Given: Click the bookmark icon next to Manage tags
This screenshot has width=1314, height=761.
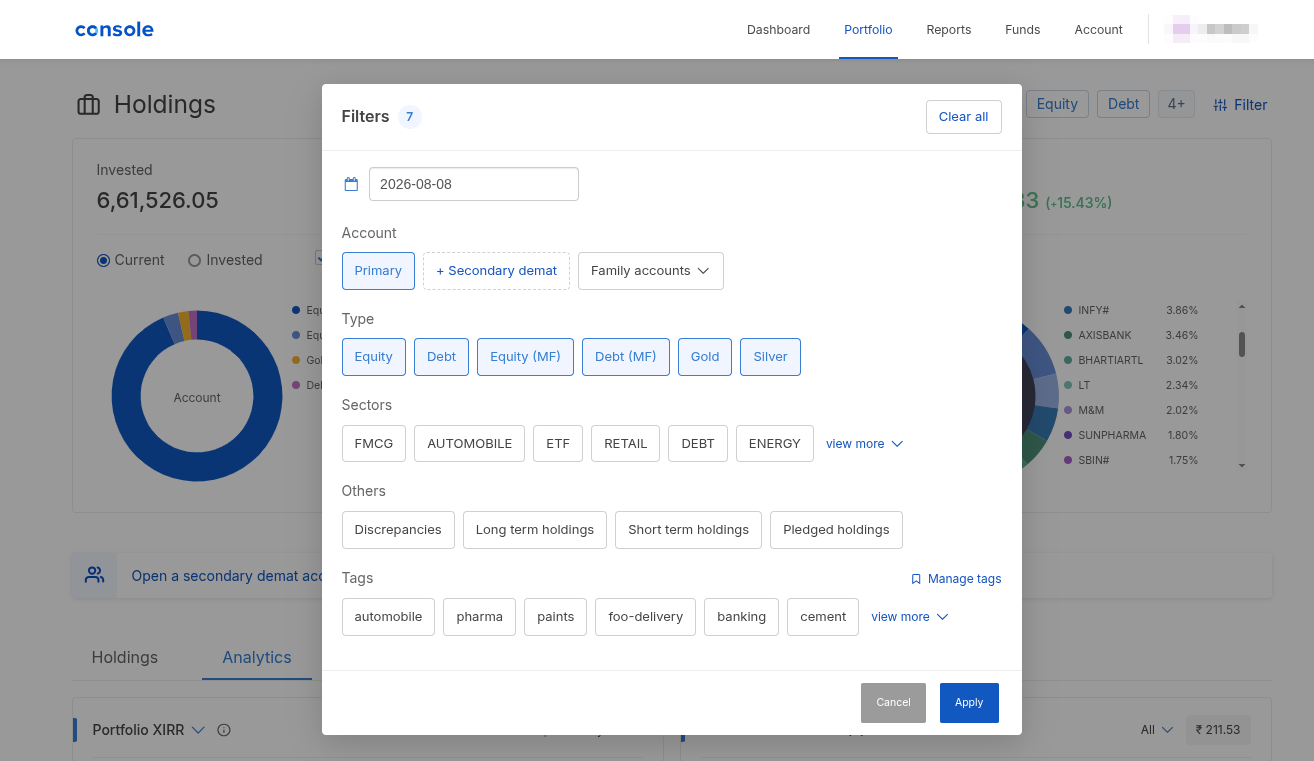Looking at the screenshot, I should click(916, 579).
